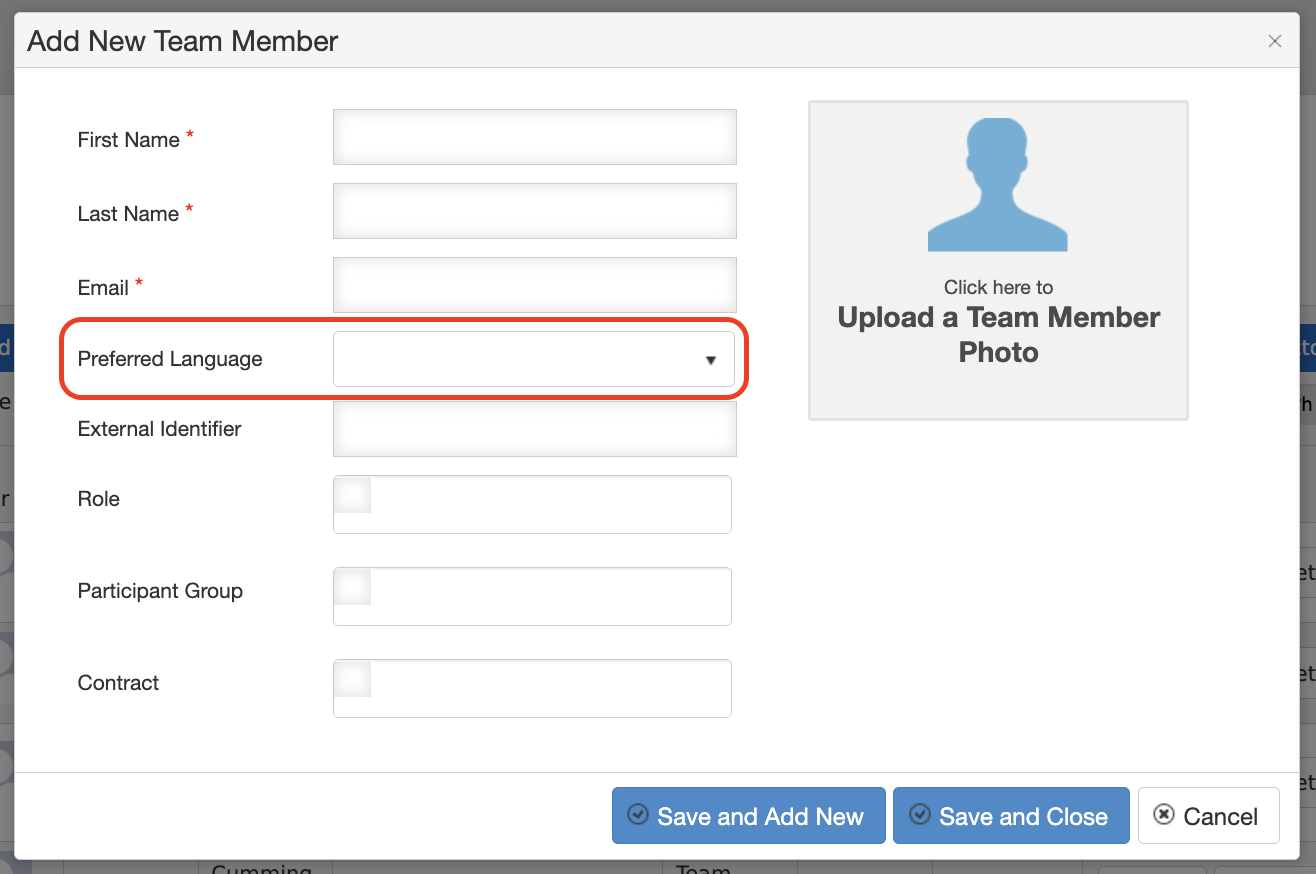This screenshot has width=1316, height=874.
Task: Click the First Name label text
Action: coord(129,140)
